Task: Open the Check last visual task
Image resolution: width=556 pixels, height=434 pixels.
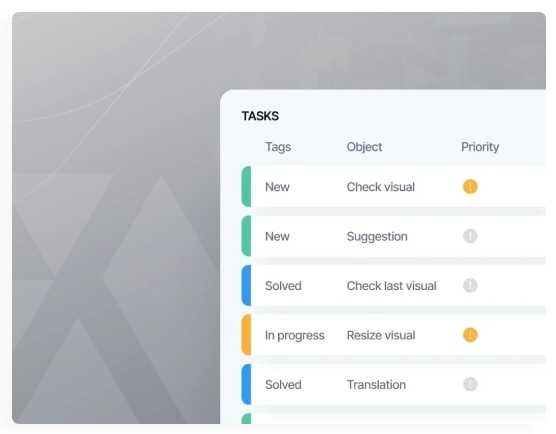Action: [x=391, y=286]
